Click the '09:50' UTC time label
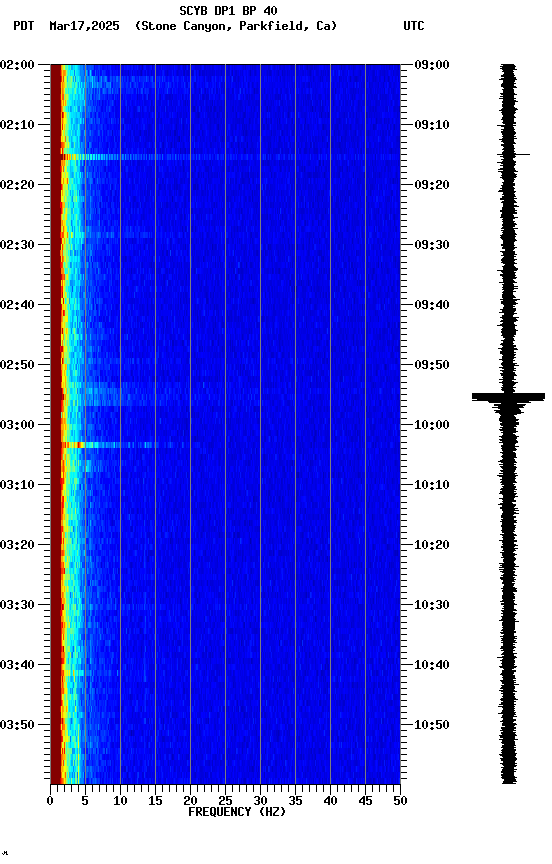 (432, 365)
